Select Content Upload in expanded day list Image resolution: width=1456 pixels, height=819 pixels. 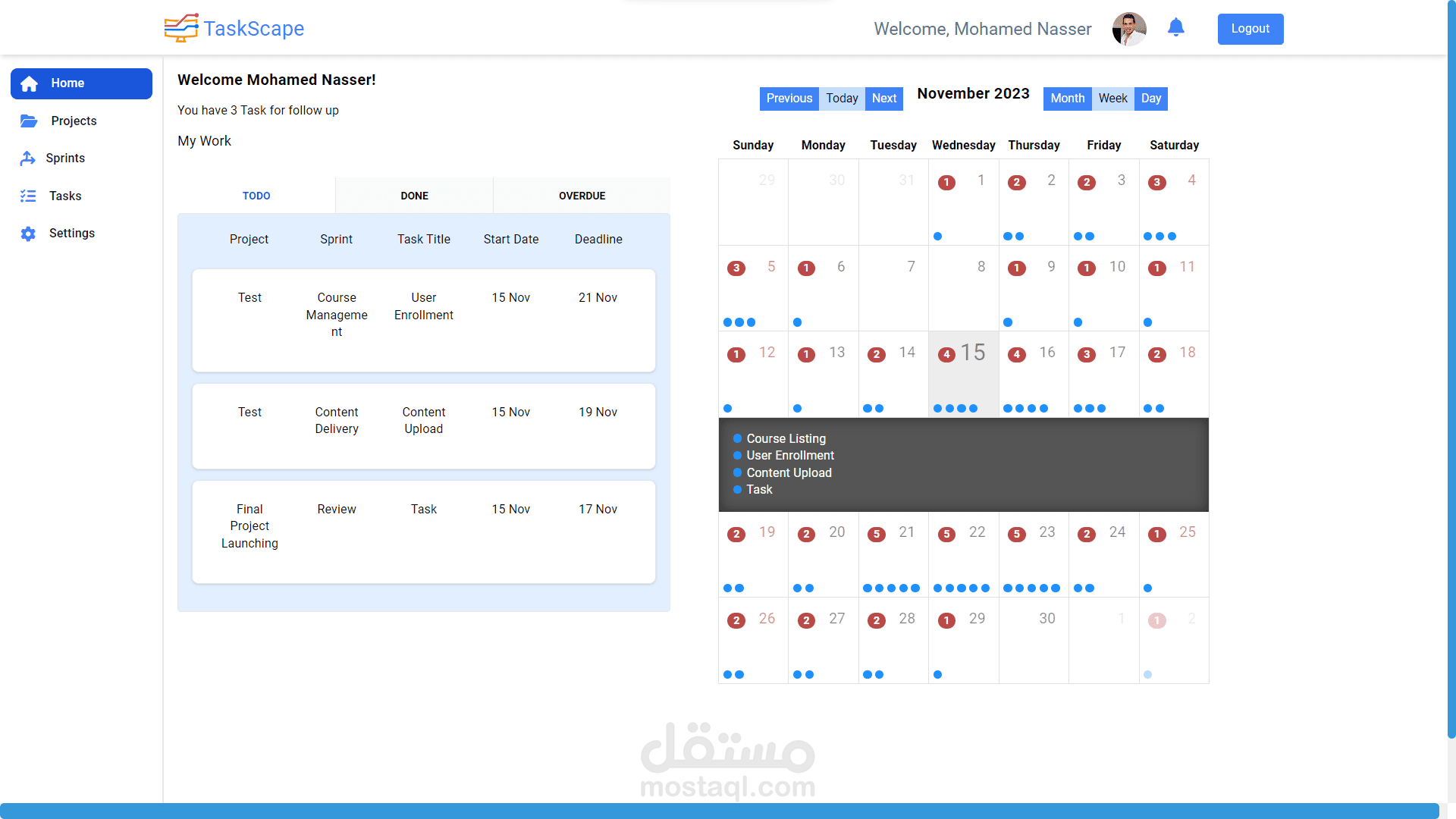pos(789,472)
